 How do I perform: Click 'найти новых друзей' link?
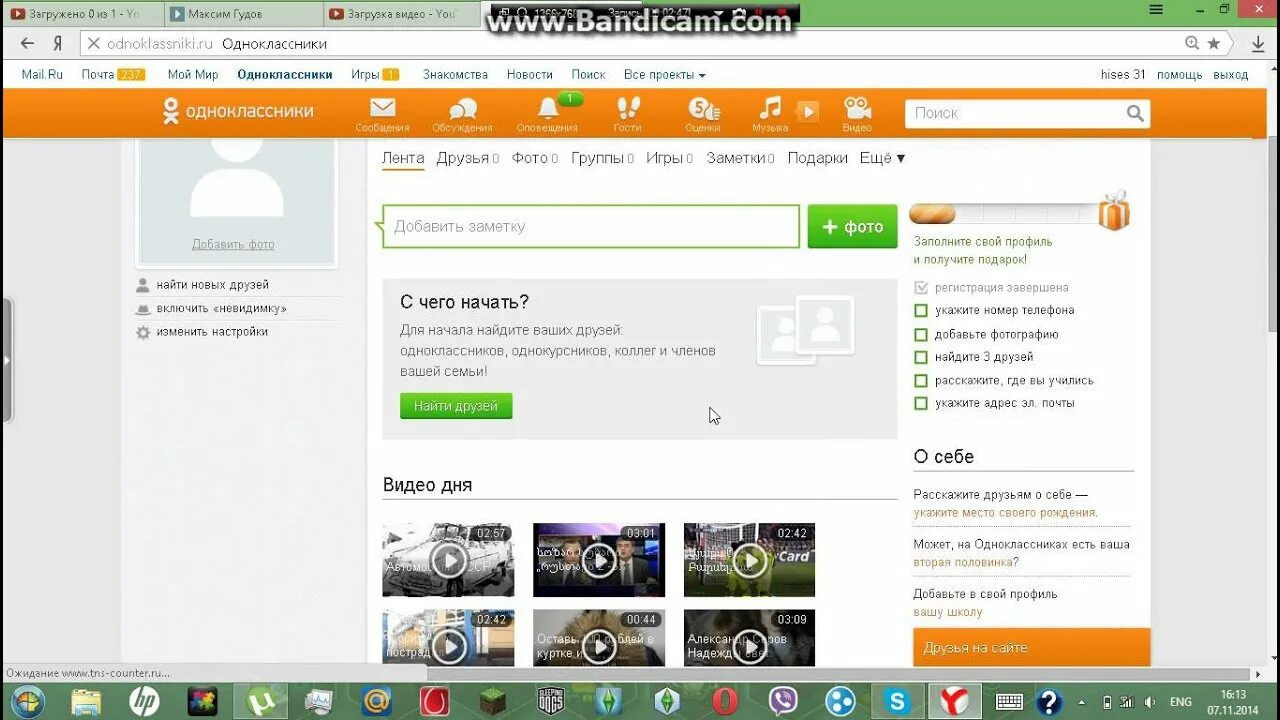[x=212, y=285]
